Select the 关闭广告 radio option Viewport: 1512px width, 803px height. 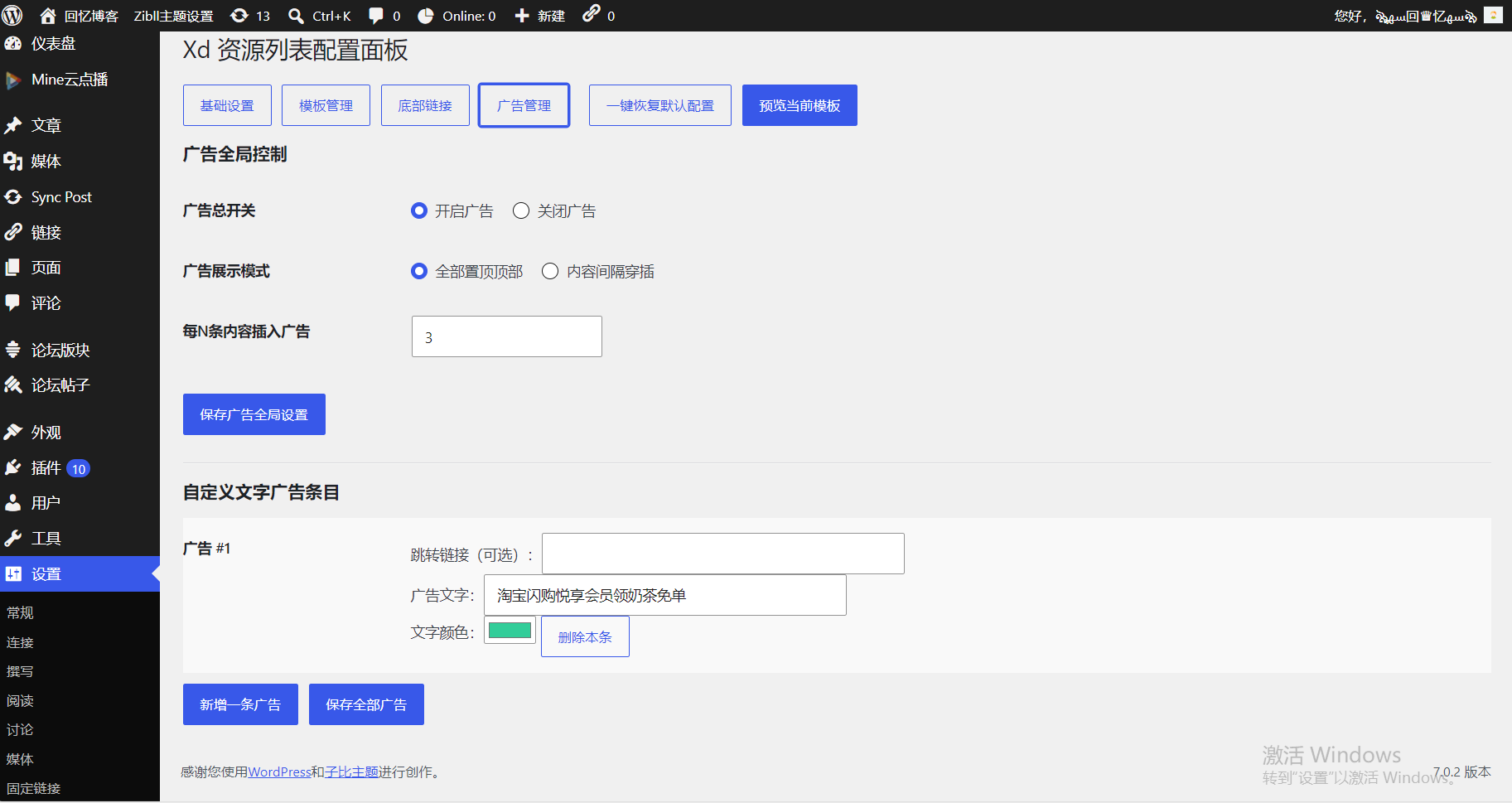pyautogui.click(x=521, y=210)
